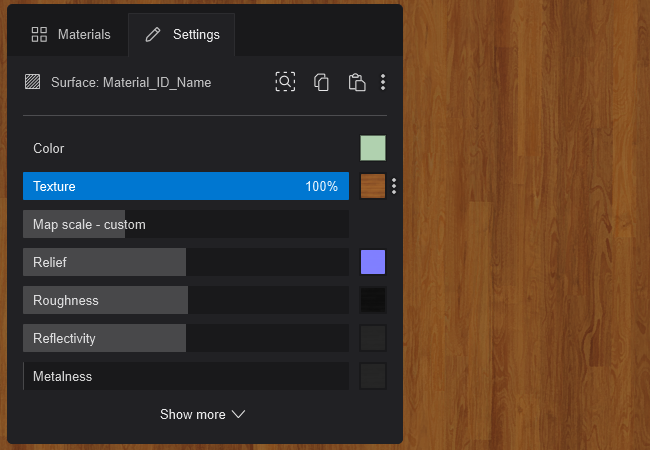This screenshot has width=650, height=450.
Task: Click the copy material icon
Action: pyautogui.click(x=321, y=82)
